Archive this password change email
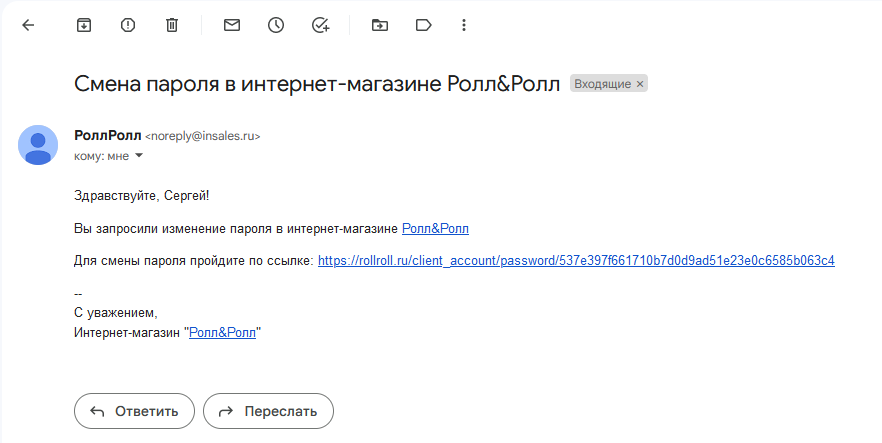Screen dimensions: 882x443 coord(84,26)
